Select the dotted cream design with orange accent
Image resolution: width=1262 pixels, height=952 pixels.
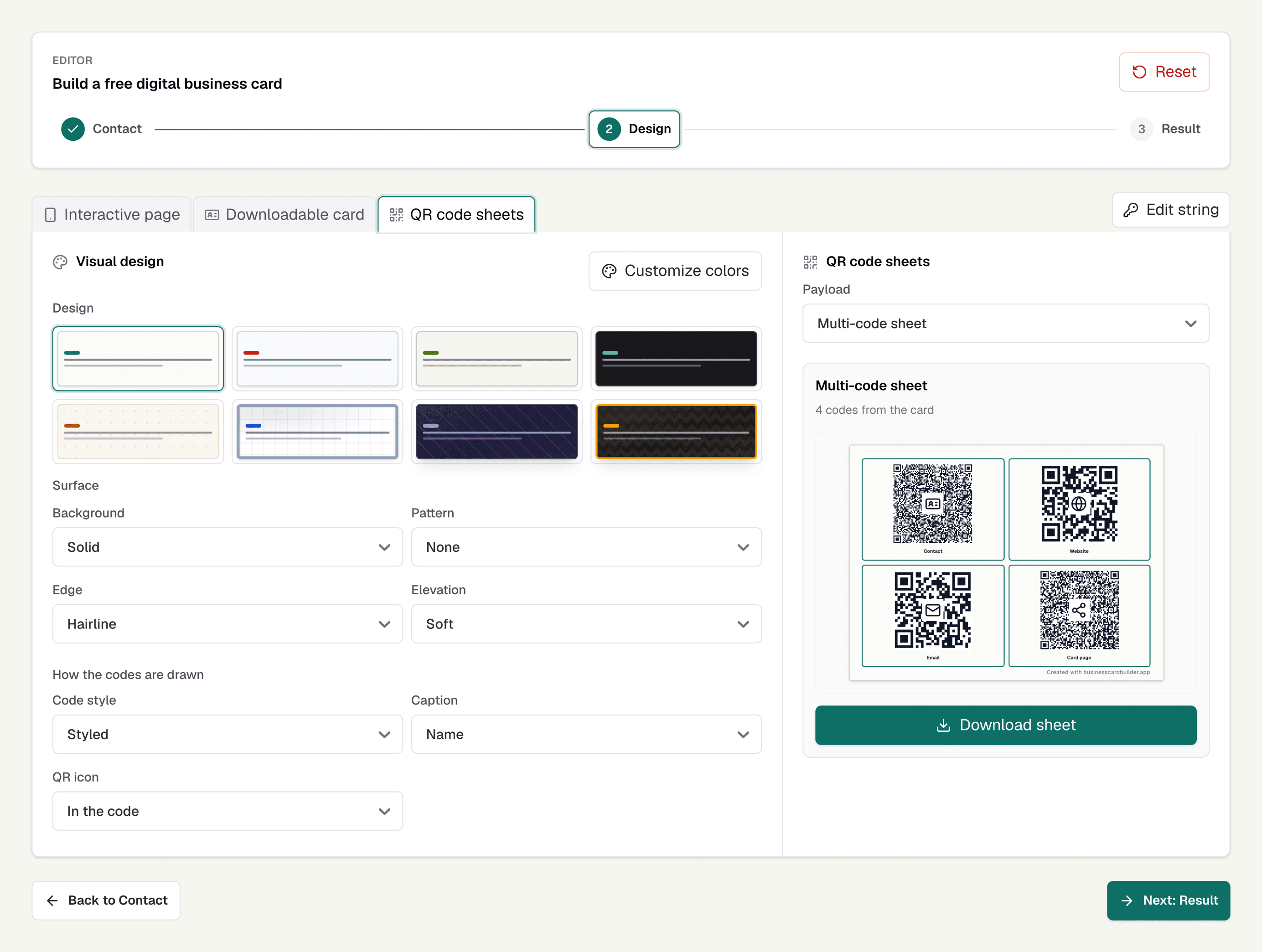tap(138, 432)
